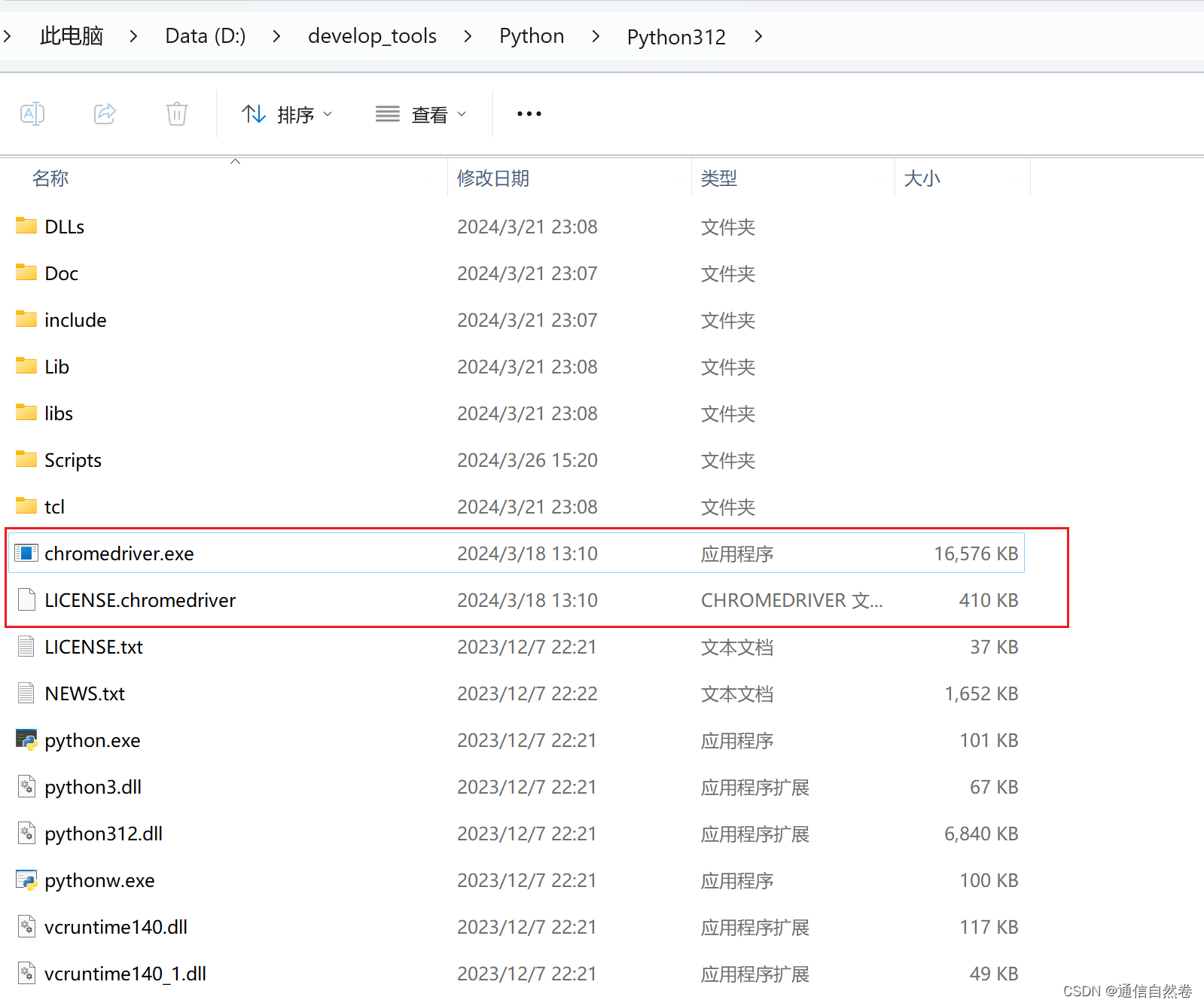Click the pythonw.exe application icon

click(26, 880)
